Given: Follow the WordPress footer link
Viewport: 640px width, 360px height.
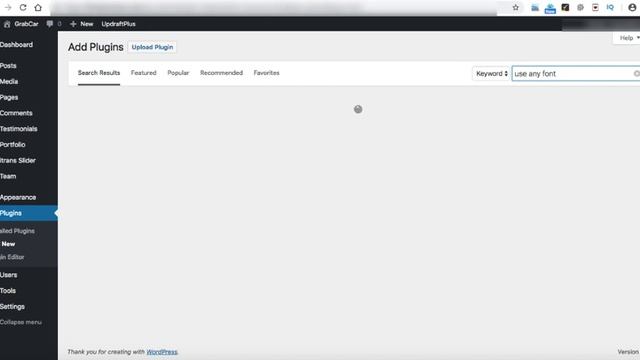Looking at the screenshot, I should point(162,352).
